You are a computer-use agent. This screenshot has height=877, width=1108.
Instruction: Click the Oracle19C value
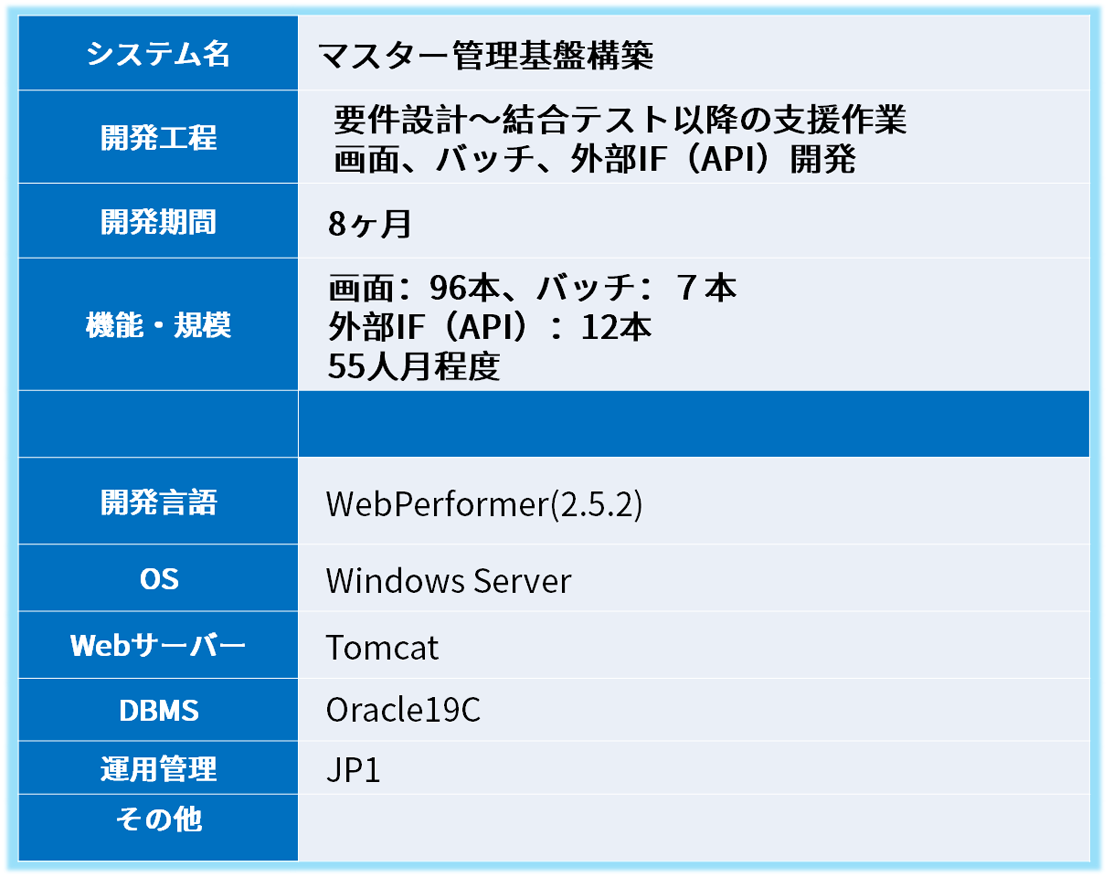coord(403,710)
